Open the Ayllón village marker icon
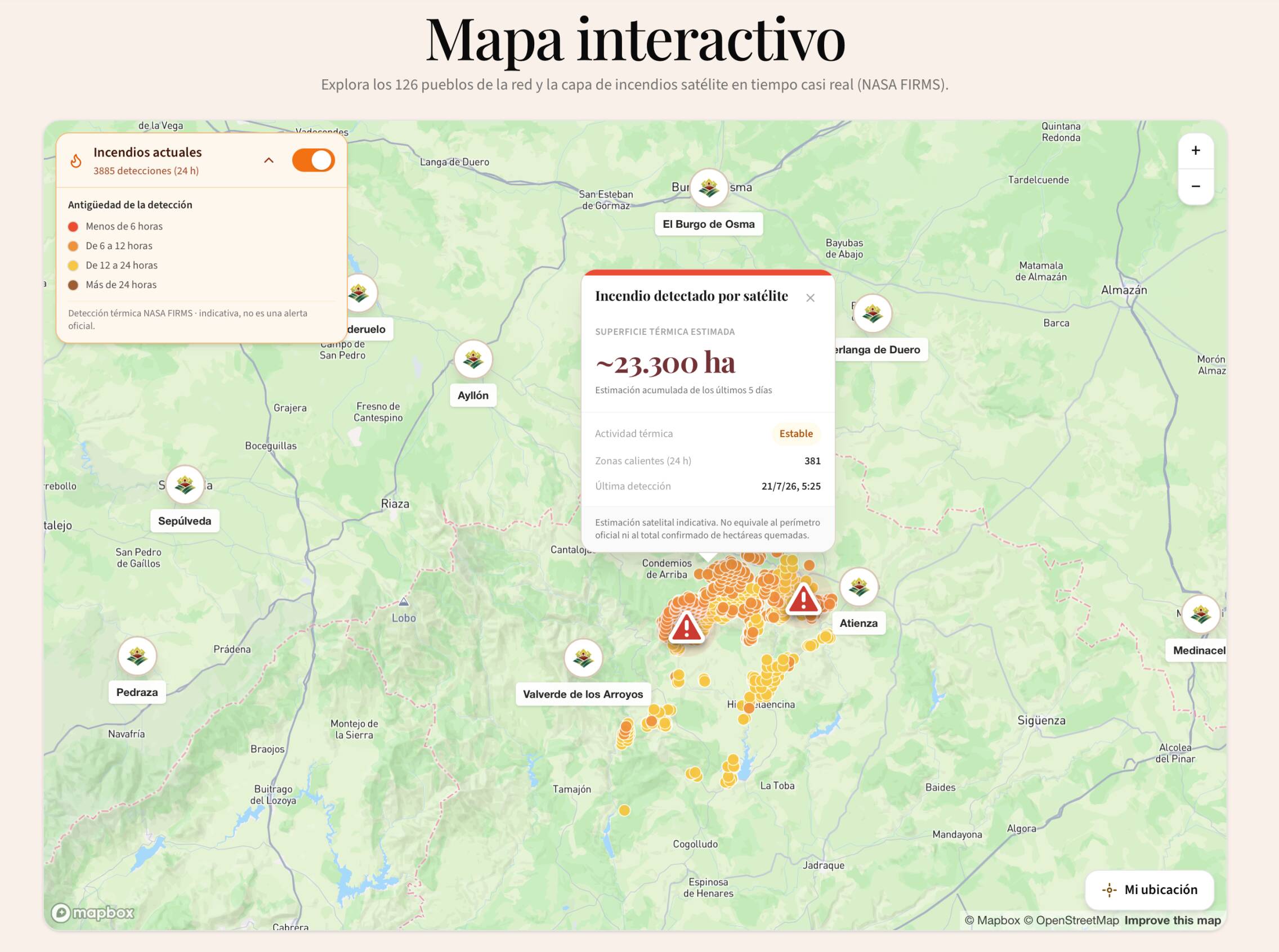 point(473,359)
